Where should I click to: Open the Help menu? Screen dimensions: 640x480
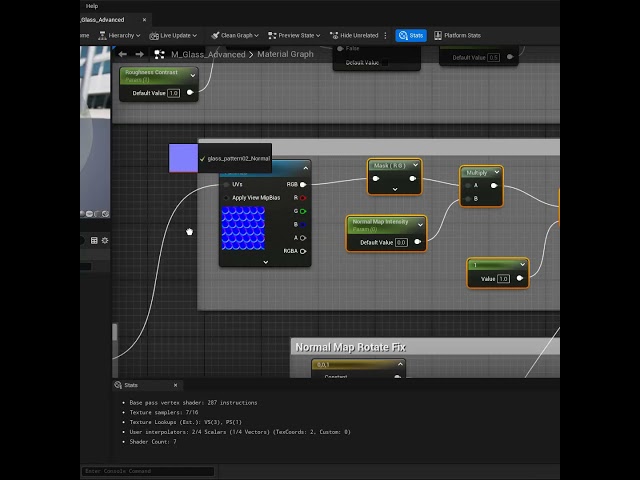click(x=91, y=6)
